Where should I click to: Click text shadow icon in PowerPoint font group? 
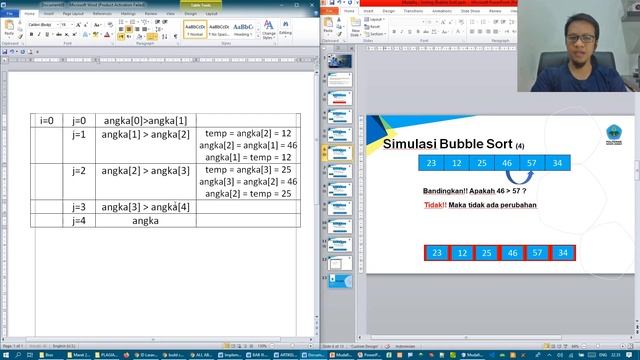[x=418, y=31]
